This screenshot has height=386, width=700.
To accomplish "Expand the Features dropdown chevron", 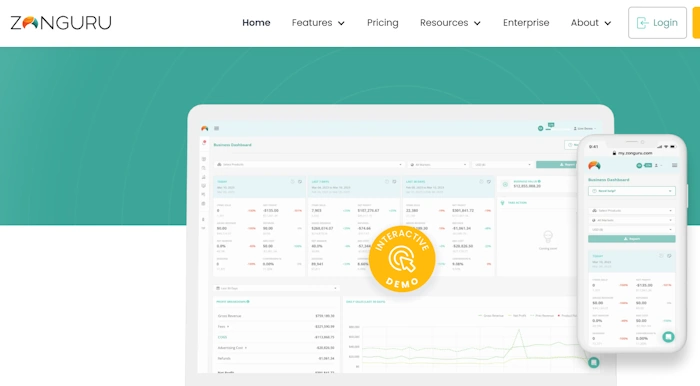I will pos(341,23).
